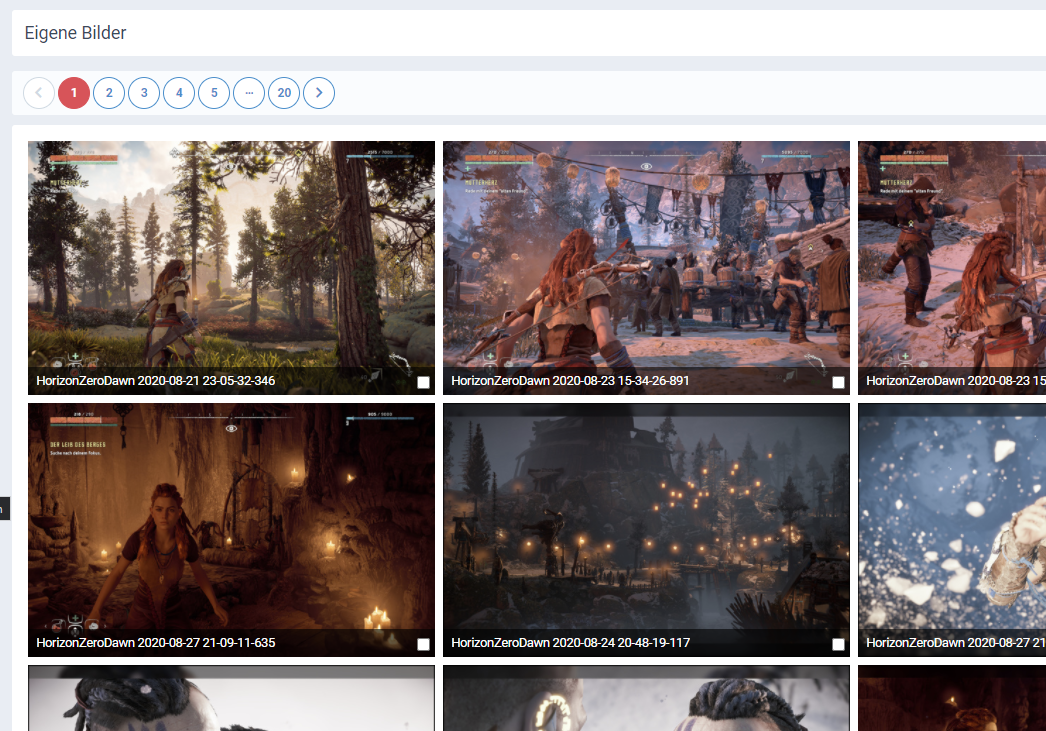This screenshot has height=731, width=1046.
Task: Select page 1 in pagination
Action: 74,93
